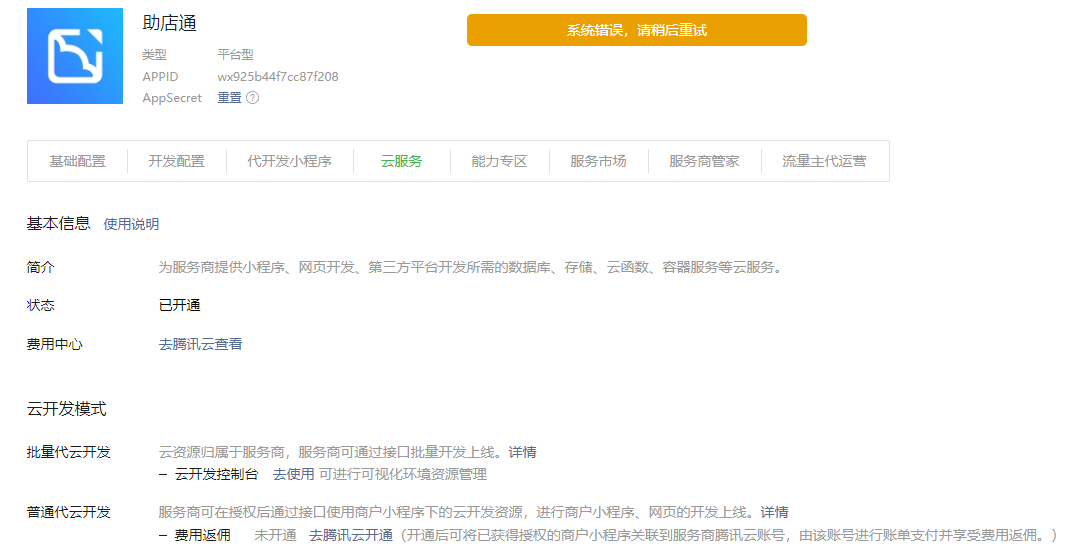The height and width of the screenshot is (558, 1077).
Task: Click the AppSecret label
Action: pos(172,98)
